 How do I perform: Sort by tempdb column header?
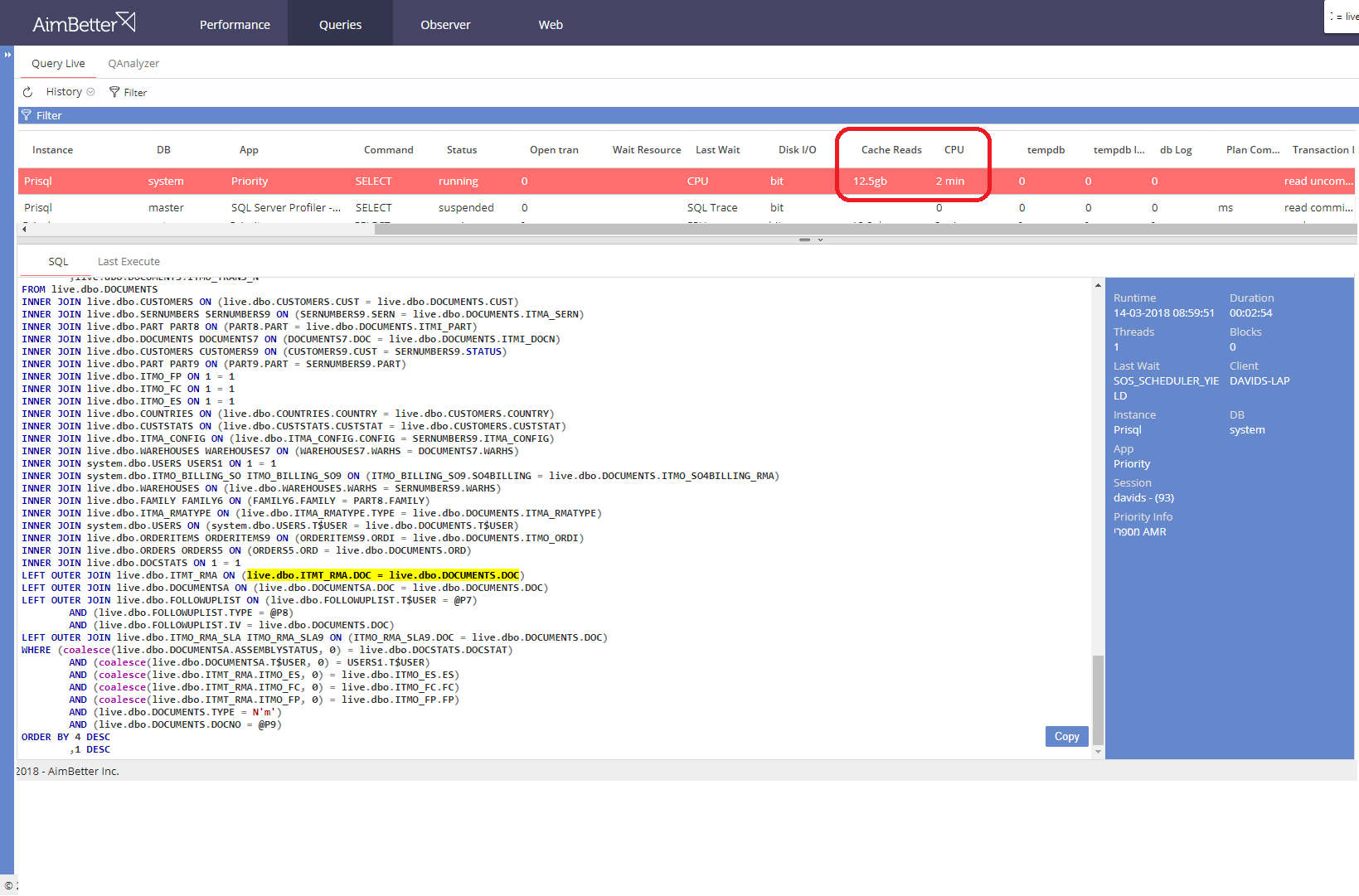[x=1046, y=150]
